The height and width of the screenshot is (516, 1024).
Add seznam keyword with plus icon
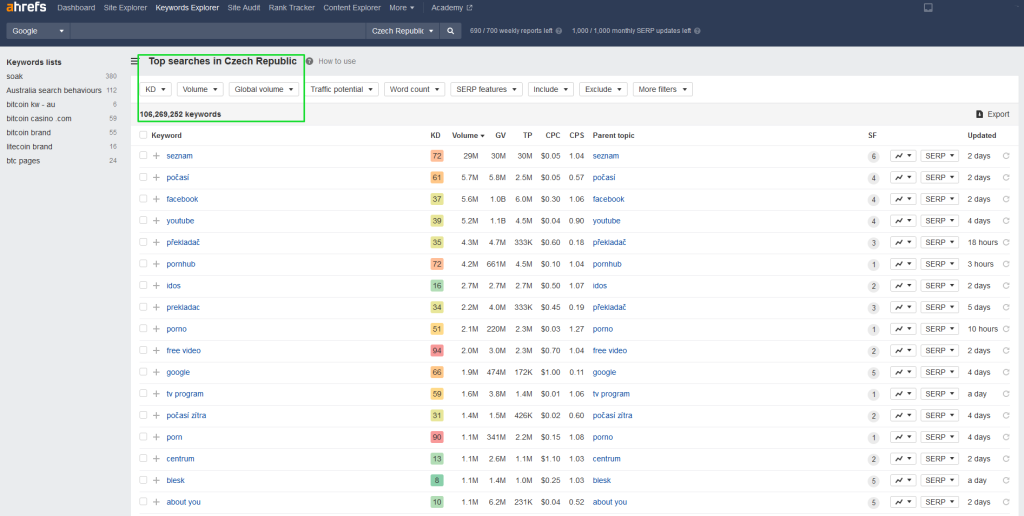(156, 156)
